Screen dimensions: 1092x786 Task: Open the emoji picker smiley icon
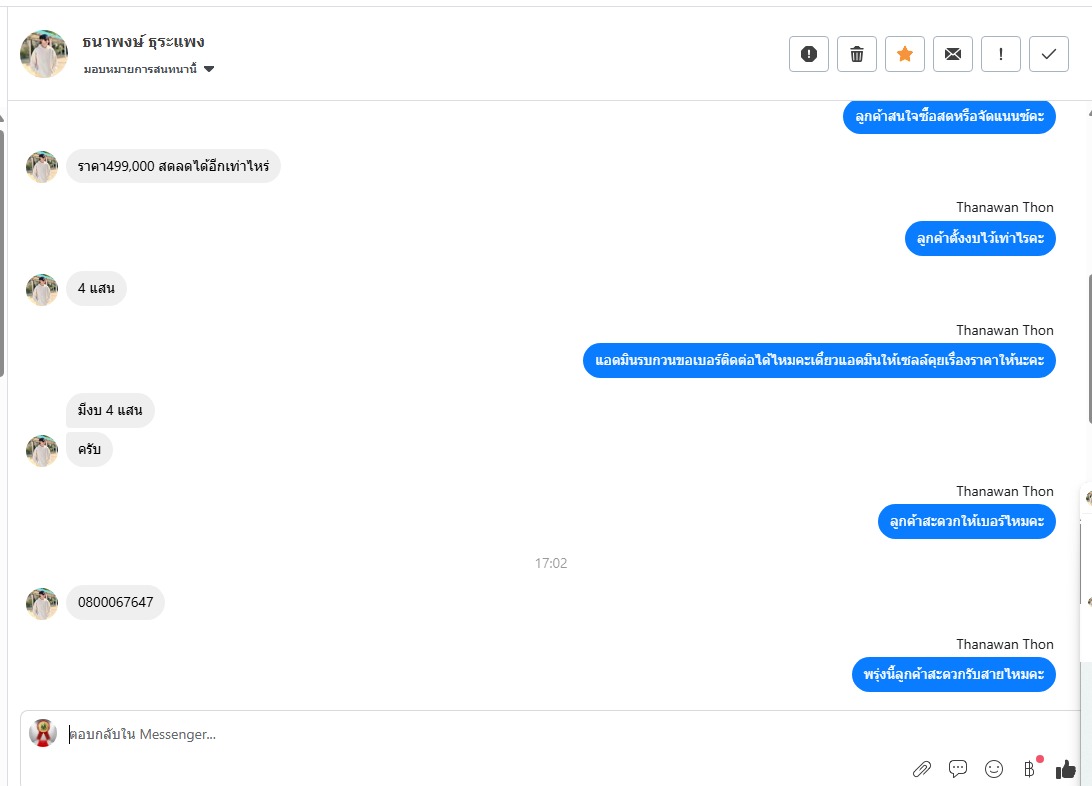pyautogui.click(x=994, y=769)
